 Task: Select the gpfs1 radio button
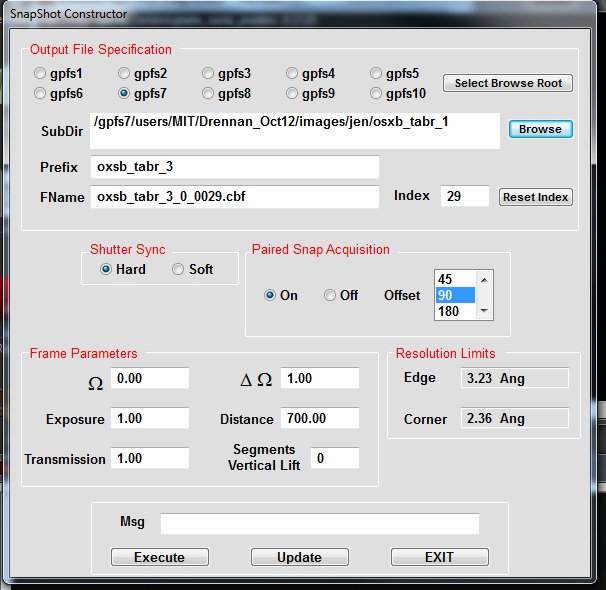coord(40,74)
